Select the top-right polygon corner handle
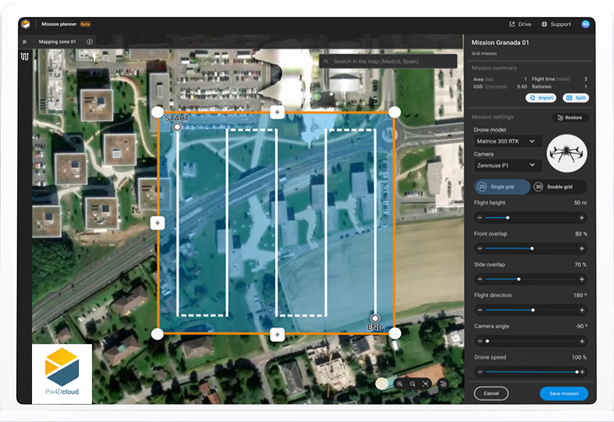Image resolution: width=614 pixels, height=422 pixels. tap(395, 112)
